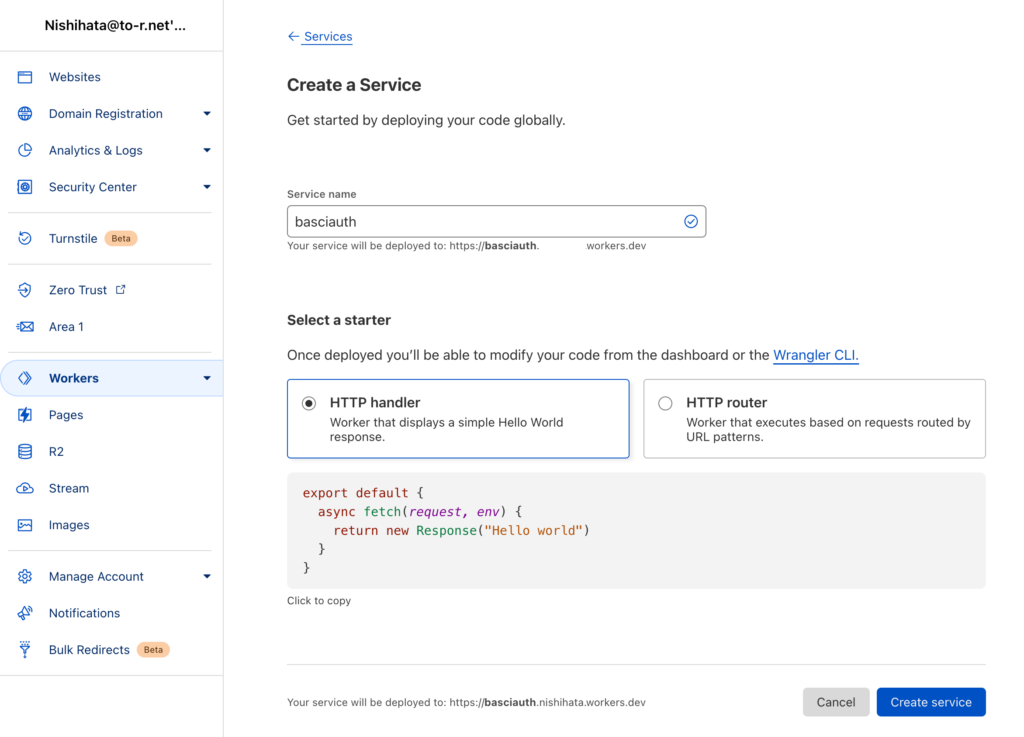Image resolution: width=1024 pixels, height=737 pixels.
Task: Open Zero Trust in the sidebar
Action: [78, 290]
